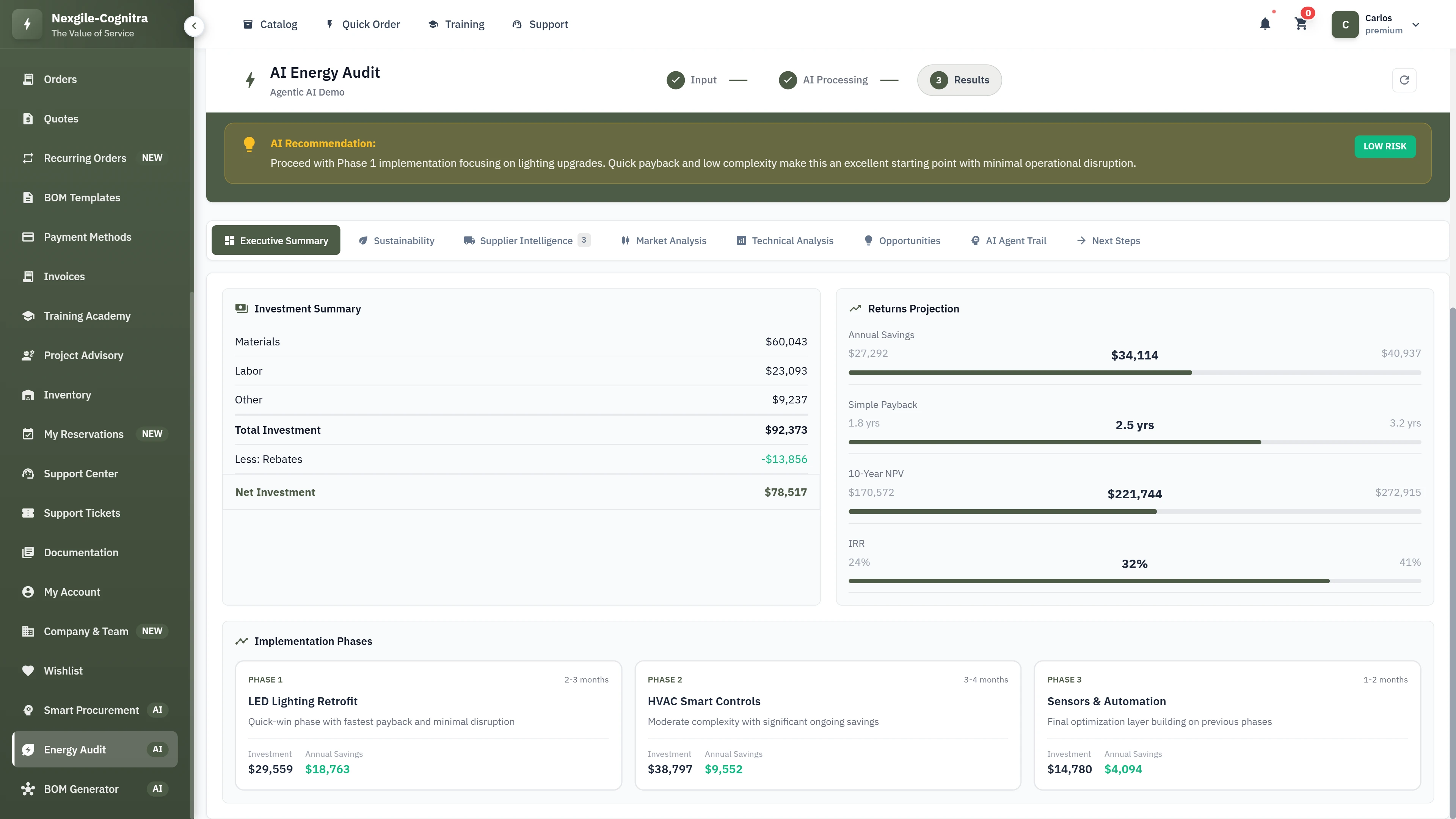
Task: Open the Quotes sidebar icon
Action: pos(29,119)
